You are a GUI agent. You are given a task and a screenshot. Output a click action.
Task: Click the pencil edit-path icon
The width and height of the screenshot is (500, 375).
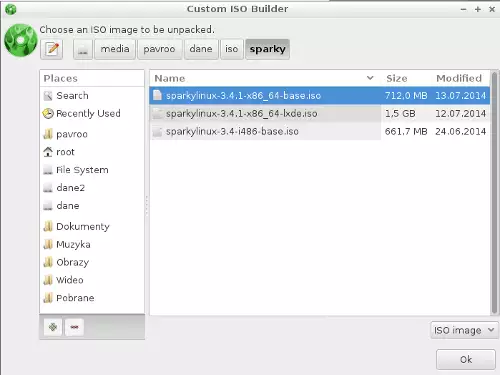coord(52,49)
